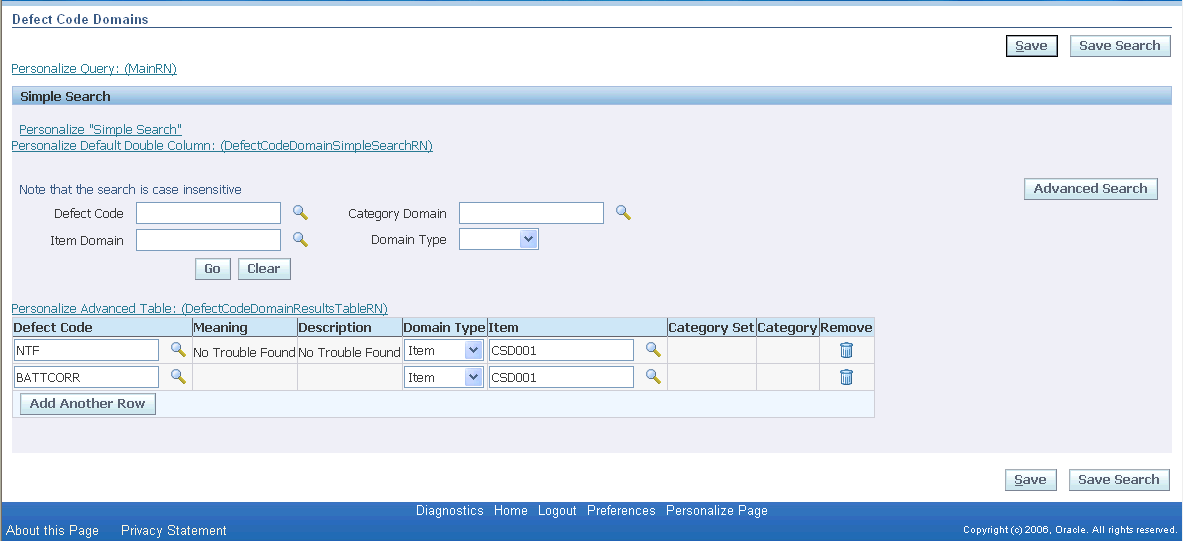Open Personalize Page footer link

click(717, 511)
